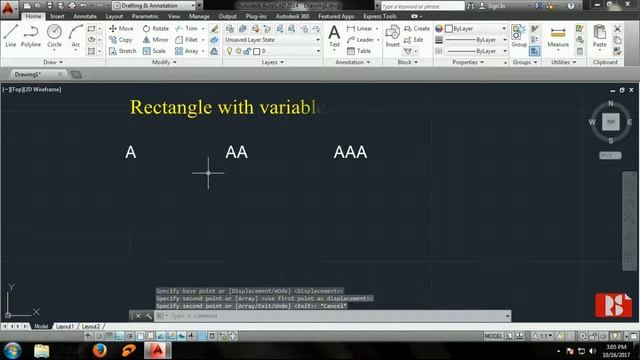The width and height of the screenshot is (640, 360).
Task: Open the Home ribbon tab
Action: 33,16
